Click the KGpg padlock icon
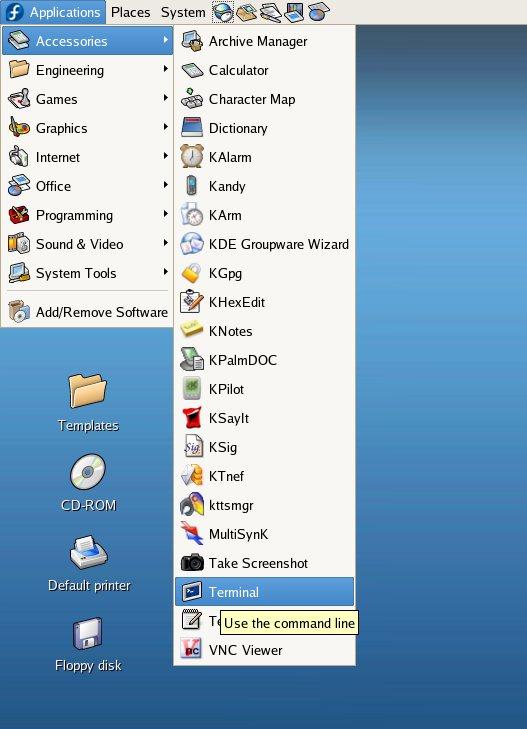 [x=191, y=273]
